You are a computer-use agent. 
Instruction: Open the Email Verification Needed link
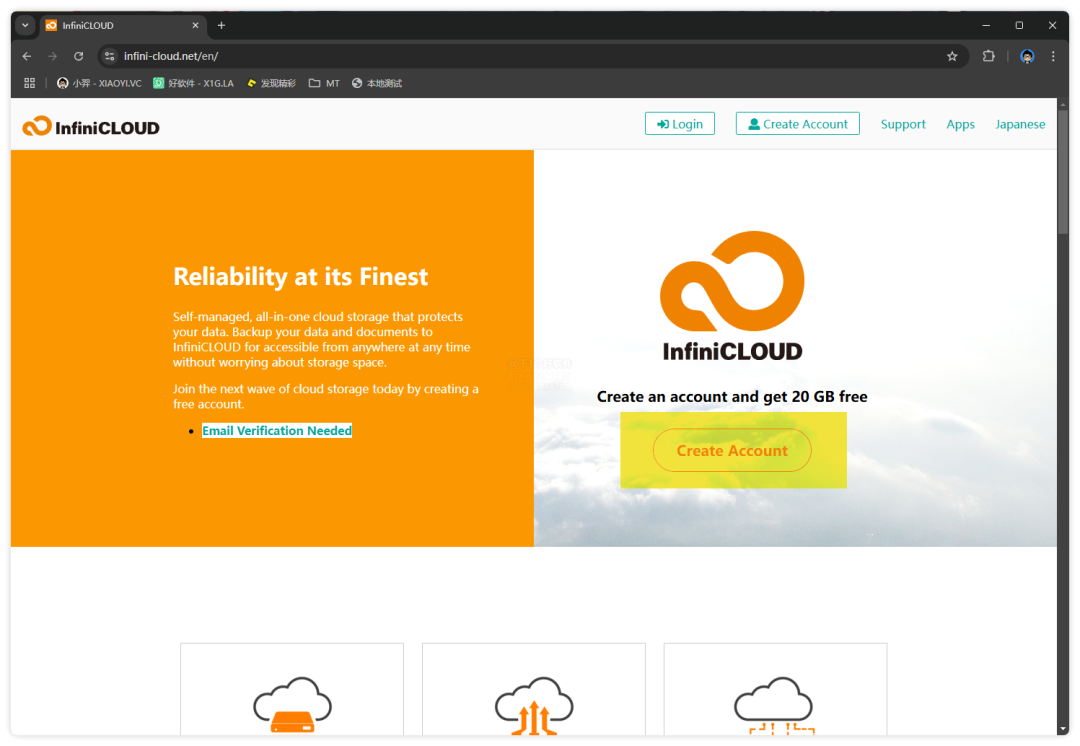point(277,431)
